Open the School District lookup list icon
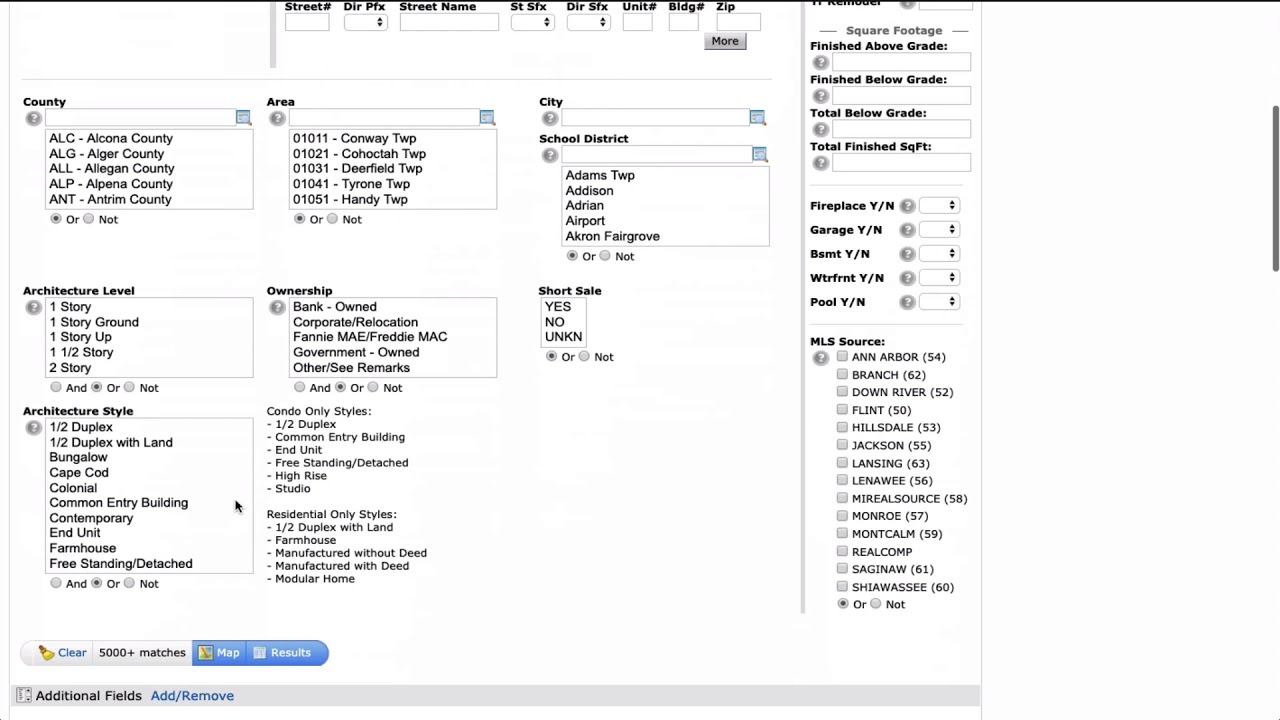The width and height of the screenshot is (1280, 720). (759, 155)
